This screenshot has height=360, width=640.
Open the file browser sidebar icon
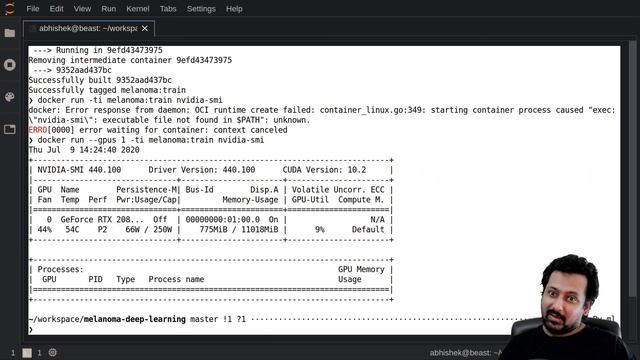10,33
